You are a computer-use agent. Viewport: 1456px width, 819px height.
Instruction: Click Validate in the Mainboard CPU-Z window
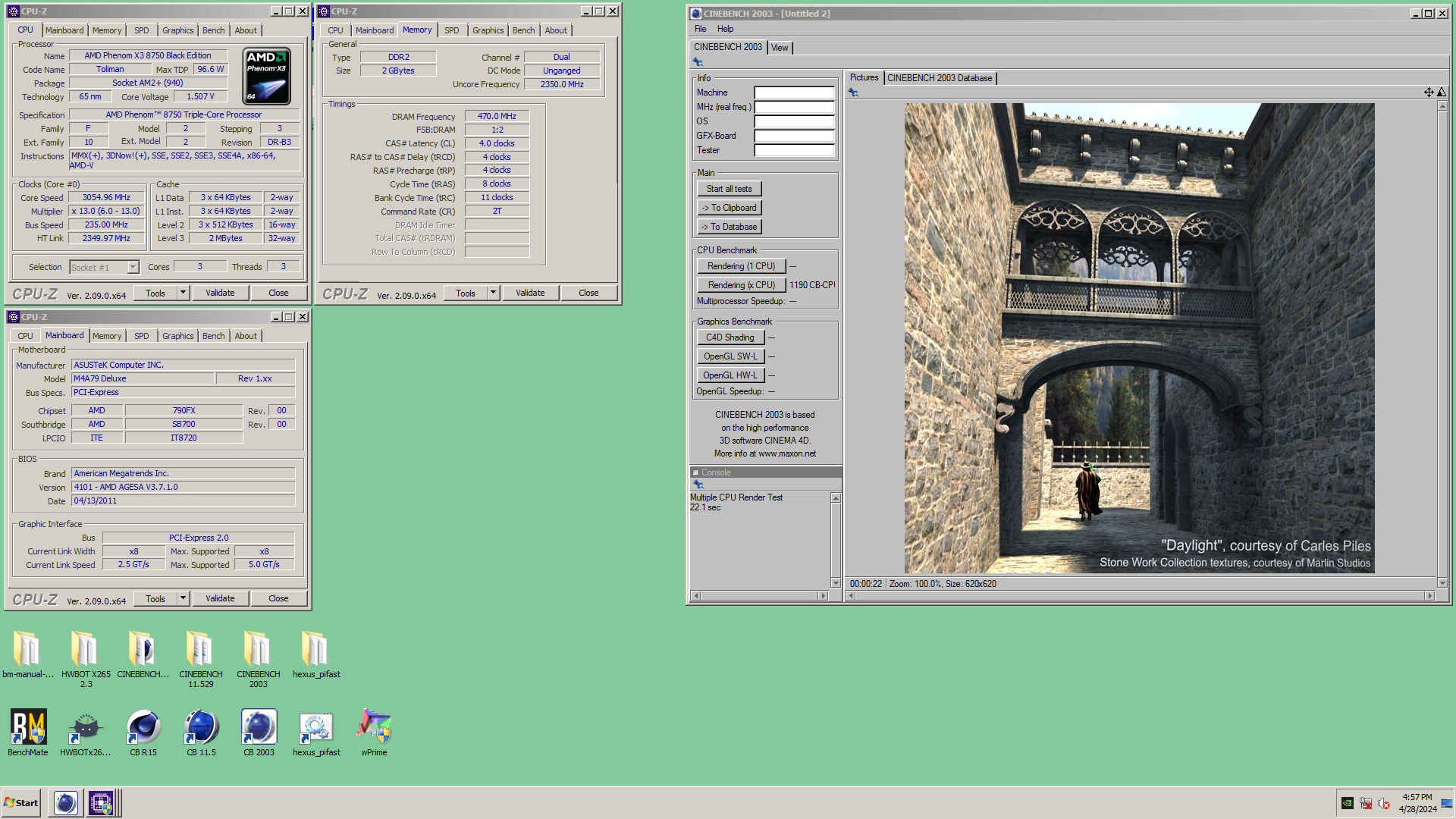coord(220,598)
